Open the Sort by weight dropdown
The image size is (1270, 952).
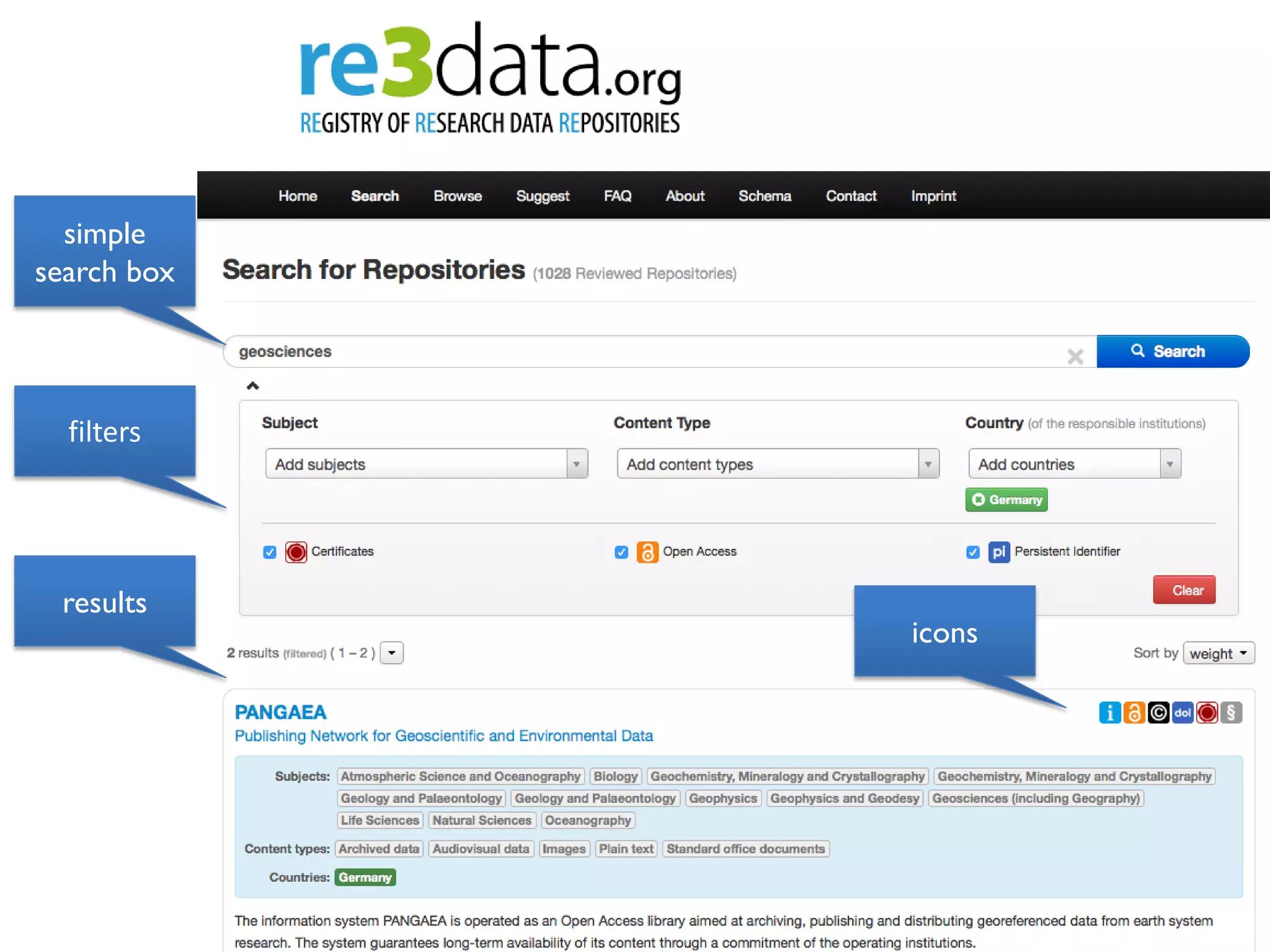1218,653
